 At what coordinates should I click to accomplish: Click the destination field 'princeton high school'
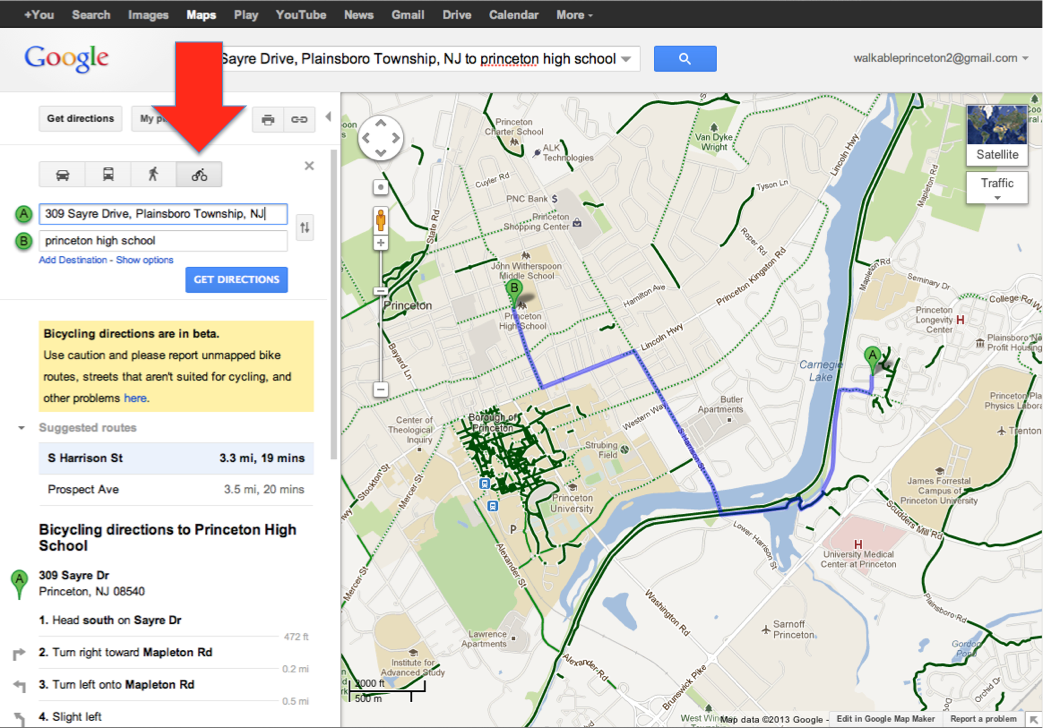[x=162, y=241]
